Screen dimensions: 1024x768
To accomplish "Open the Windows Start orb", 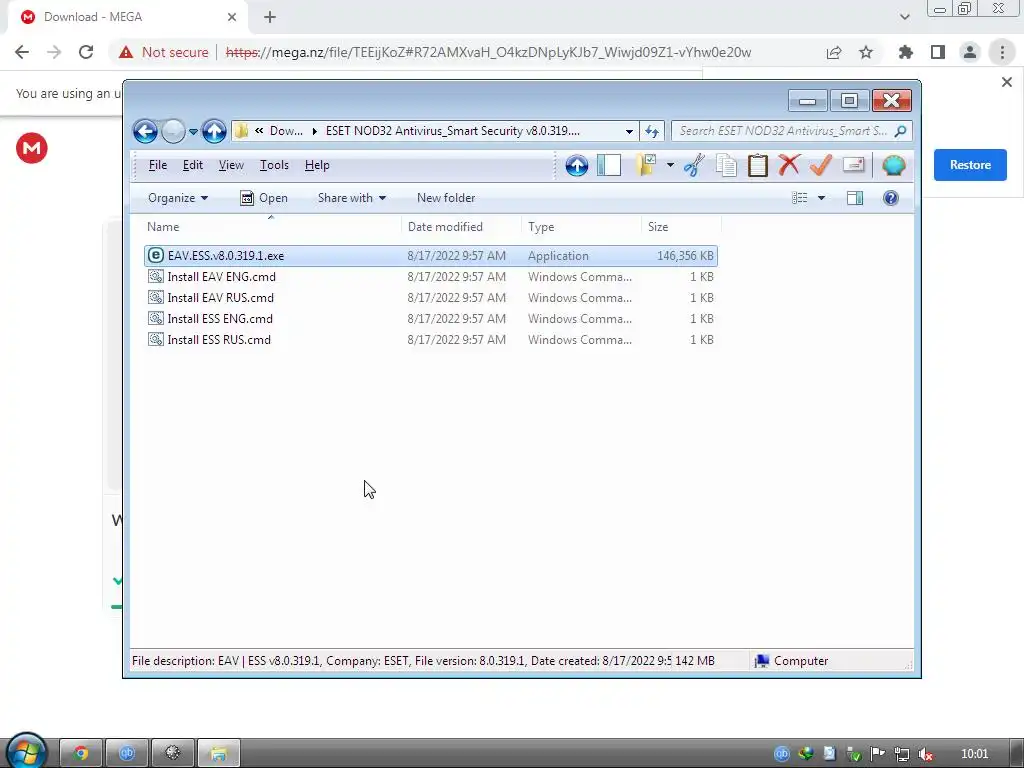I will [27, 752].
